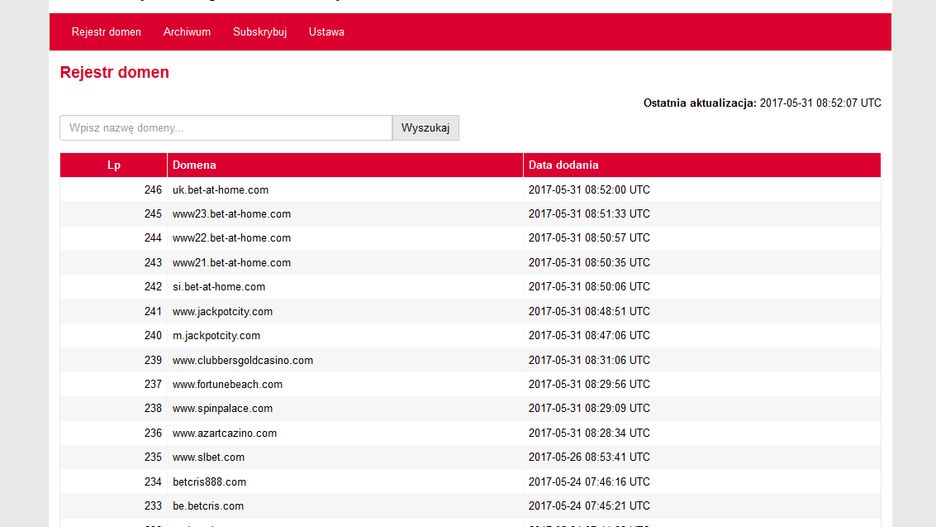Click row number 234
Image resolution: width=936 pixels, height=527 pixels.
pyautogui.click(x=153, y=482)
